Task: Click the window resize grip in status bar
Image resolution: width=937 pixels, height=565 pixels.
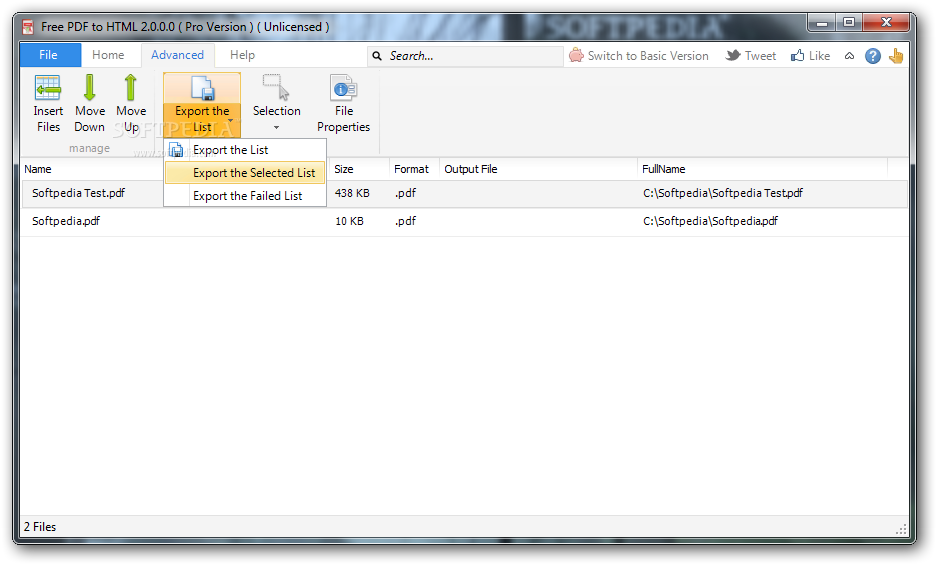Action: pos(901,529)
